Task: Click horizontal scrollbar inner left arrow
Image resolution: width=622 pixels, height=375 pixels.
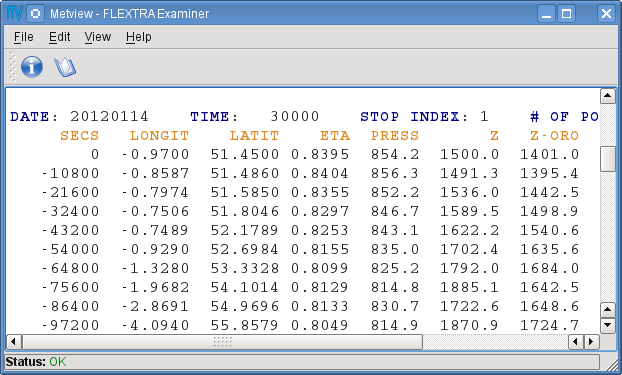Action: (576, 341)
